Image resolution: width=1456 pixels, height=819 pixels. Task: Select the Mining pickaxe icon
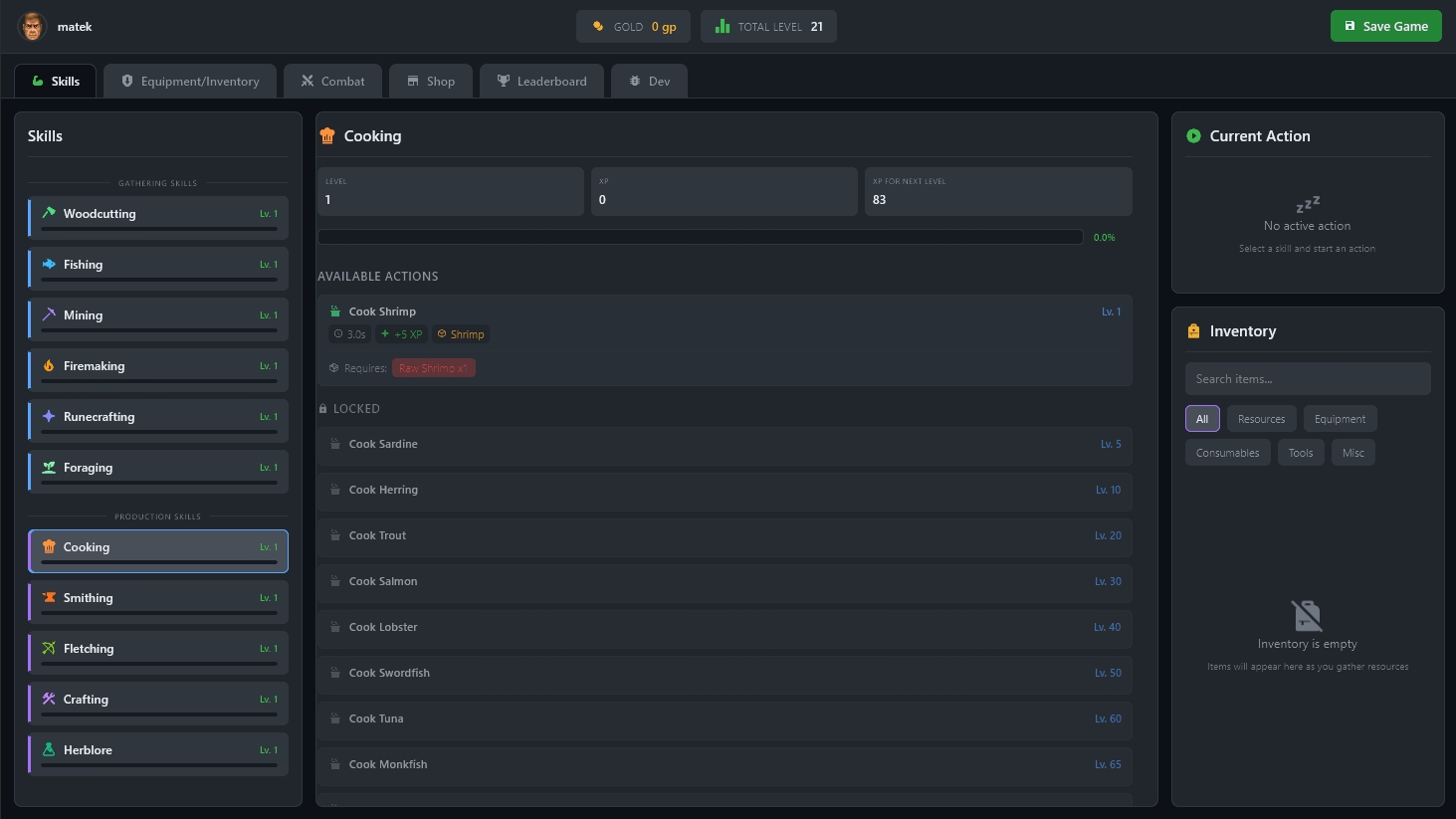49,314
